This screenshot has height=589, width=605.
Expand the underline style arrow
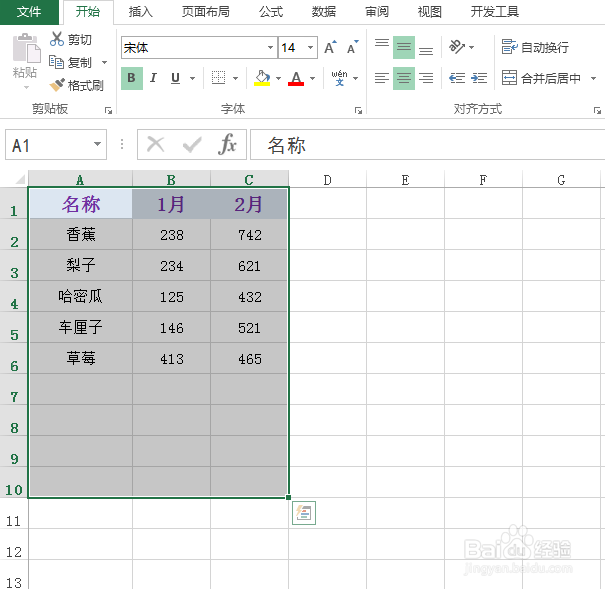192,78
